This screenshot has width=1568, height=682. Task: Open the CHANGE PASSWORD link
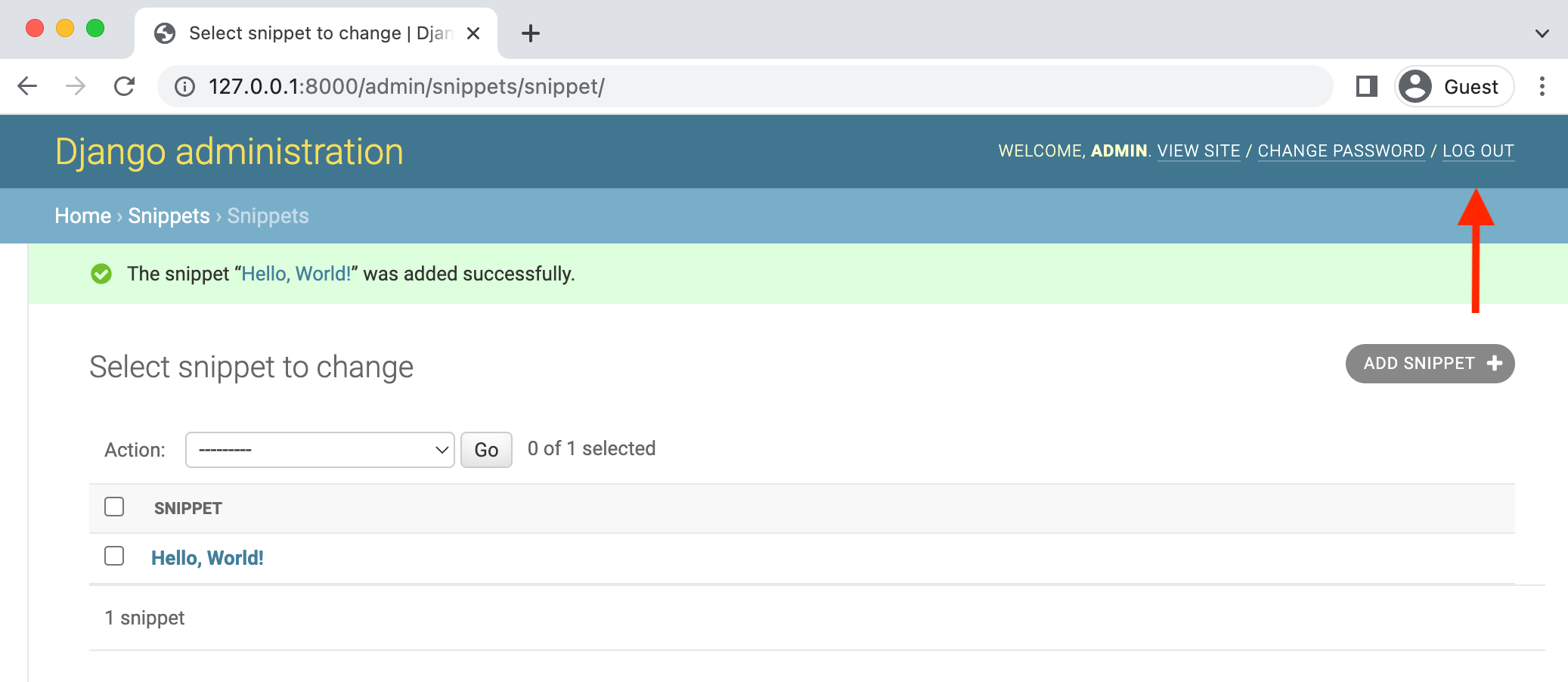click(x=1341, y=150)
